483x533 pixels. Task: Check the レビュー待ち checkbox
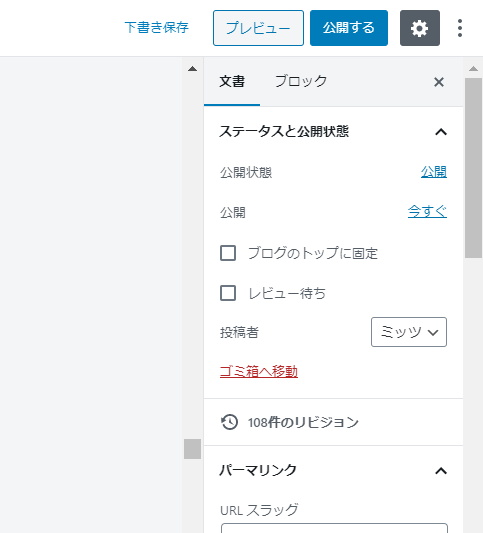228,293
